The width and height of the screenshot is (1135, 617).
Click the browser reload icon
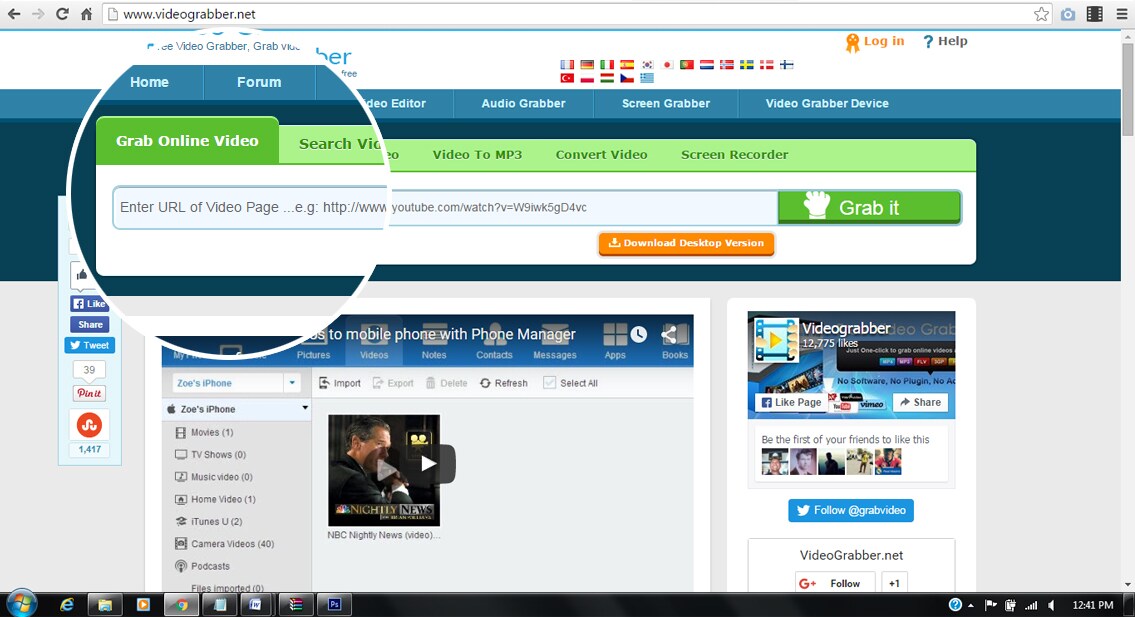pyautogui.click(x=62, y=14)
